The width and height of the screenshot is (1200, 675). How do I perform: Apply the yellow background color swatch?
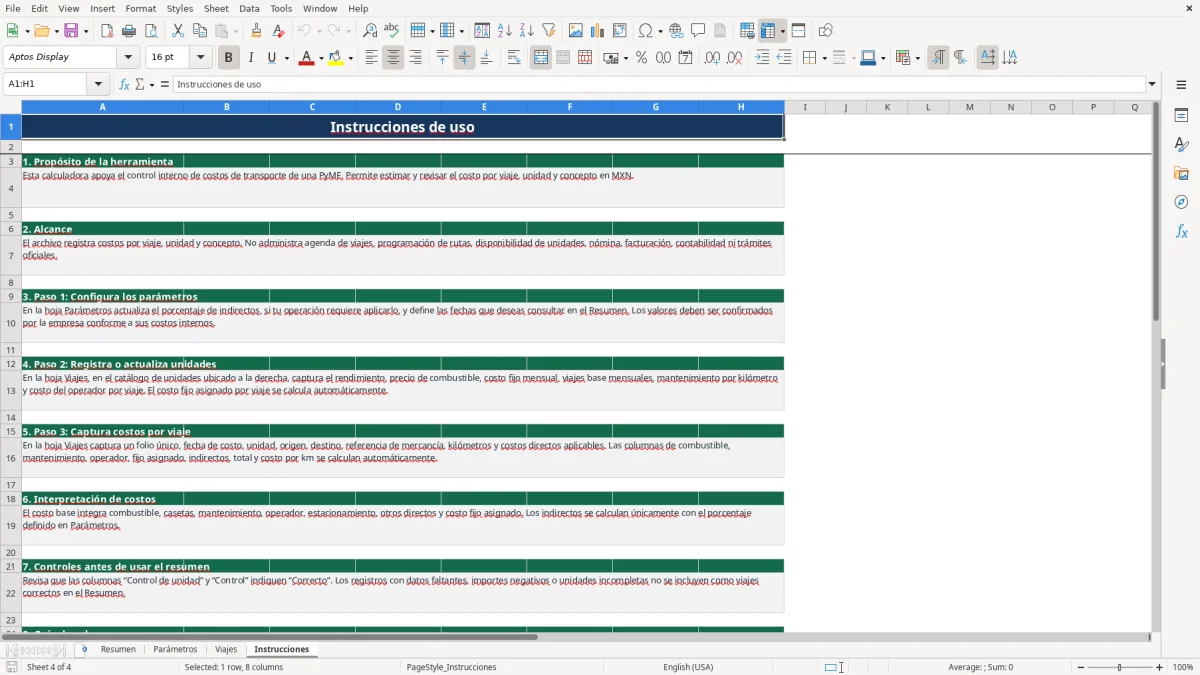(336, 58)
